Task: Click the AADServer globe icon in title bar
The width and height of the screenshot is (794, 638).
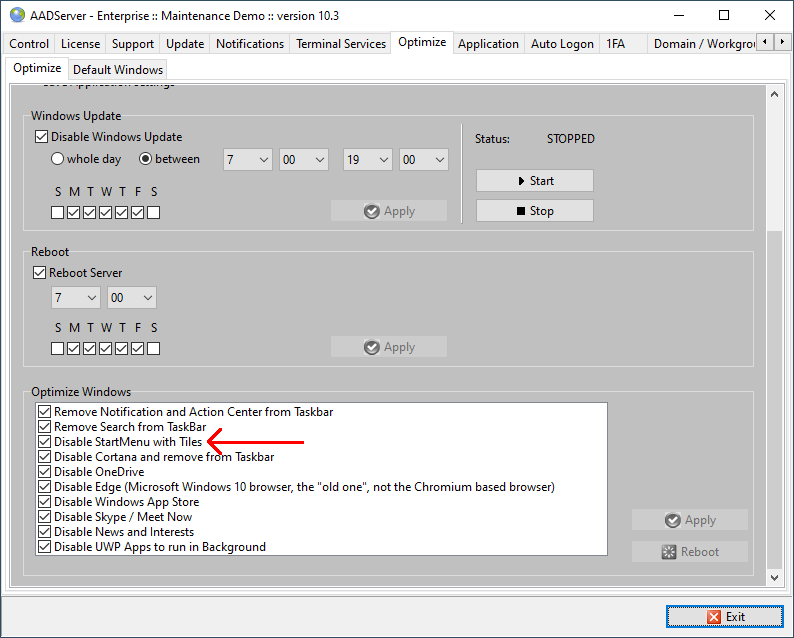Action: tap(17, 15)
